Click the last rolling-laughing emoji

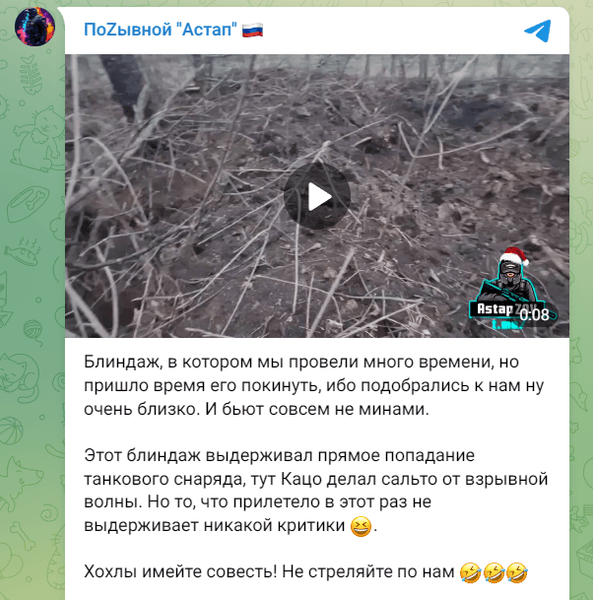(517, 572)
